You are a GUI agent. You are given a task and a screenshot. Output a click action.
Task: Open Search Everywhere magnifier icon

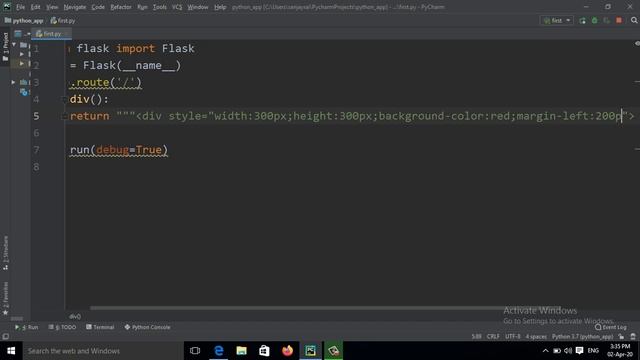coord(634,20)
